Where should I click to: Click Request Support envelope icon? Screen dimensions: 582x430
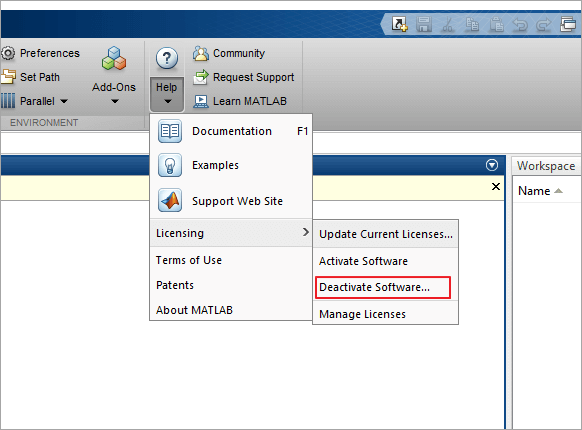[x=201, y=77]
